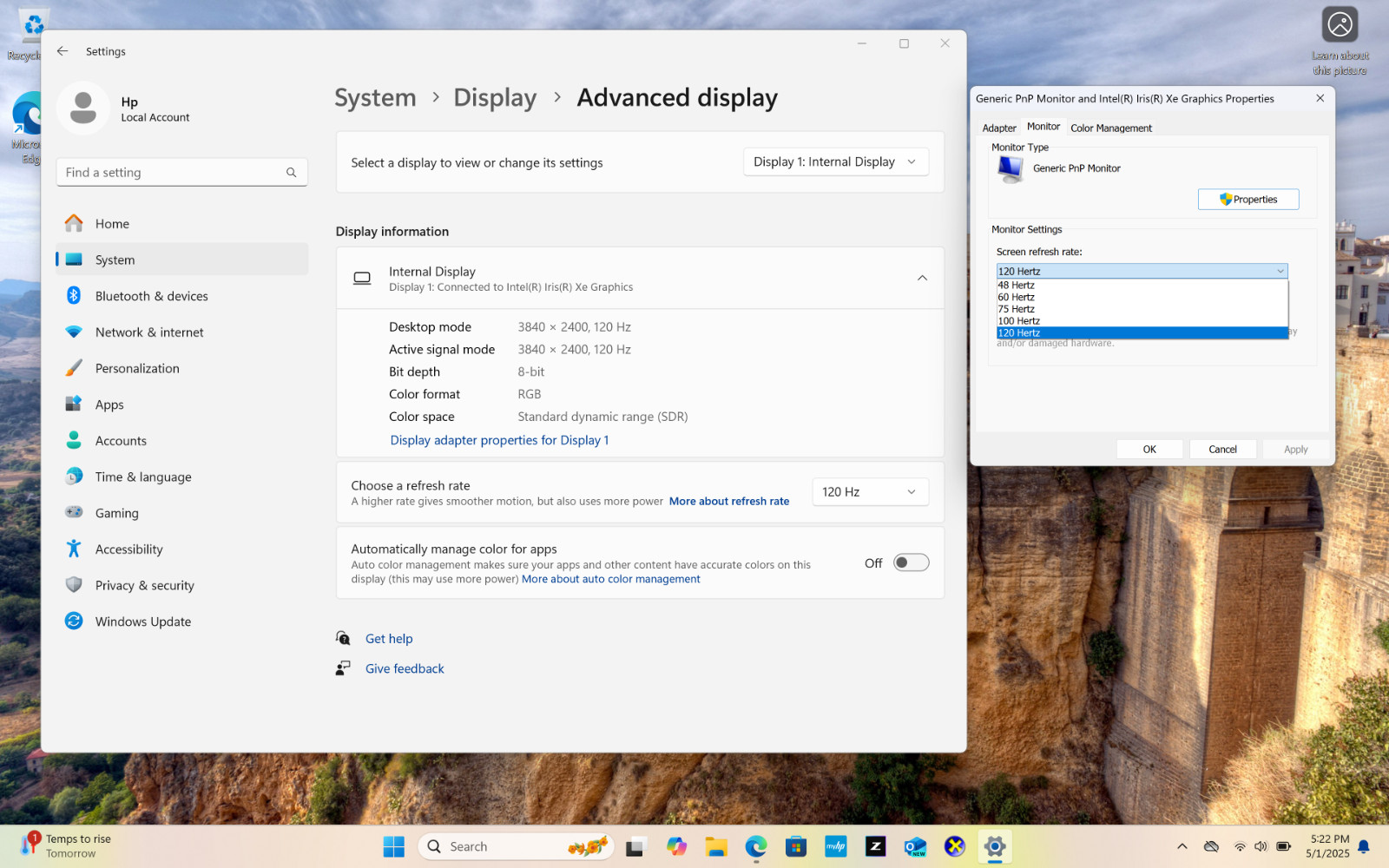The height and width of the screenshot is (868, 1389).
Task: Switch to the Adapter tab
Action: [x=999, y=128]
